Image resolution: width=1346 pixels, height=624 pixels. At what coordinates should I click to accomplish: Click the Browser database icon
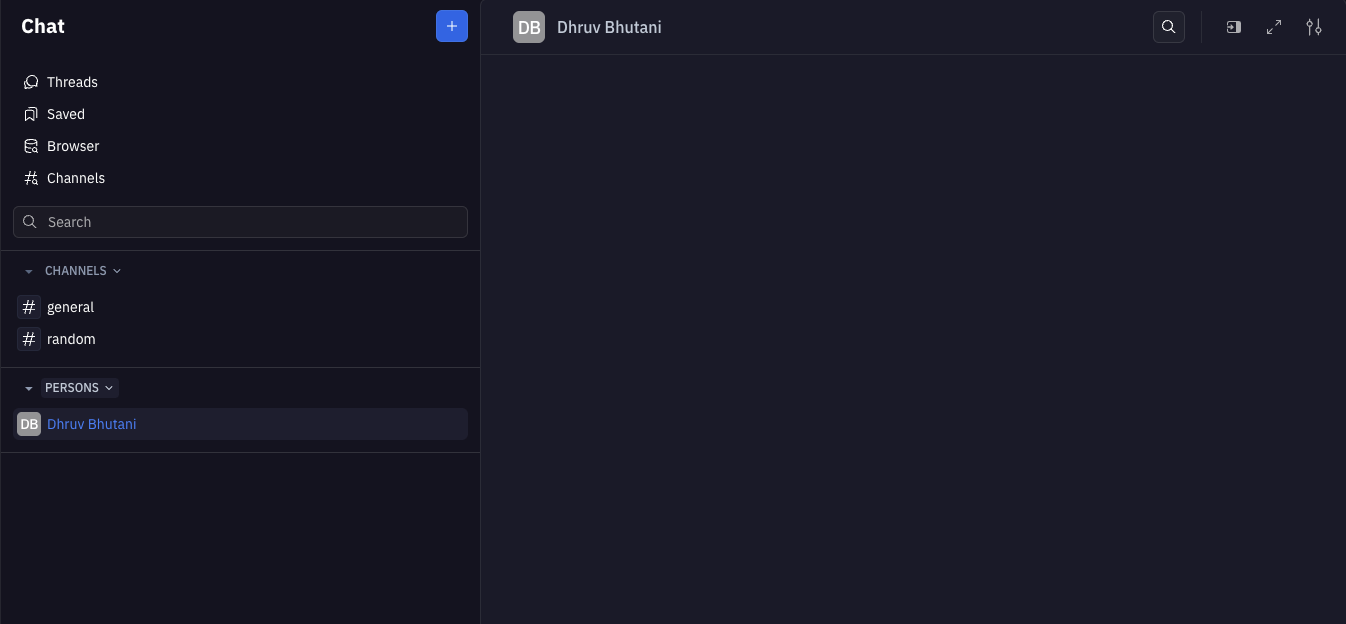click(x=31, y=146)
